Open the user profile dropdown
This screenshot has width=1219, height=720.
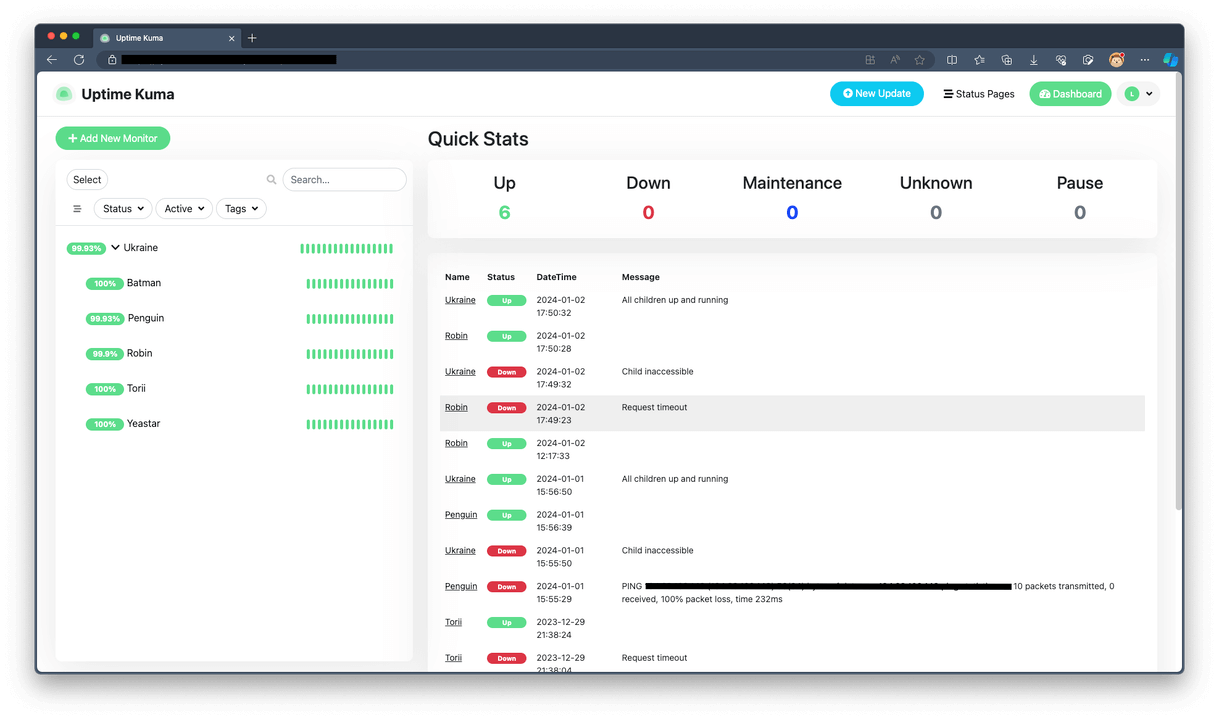1139,94
